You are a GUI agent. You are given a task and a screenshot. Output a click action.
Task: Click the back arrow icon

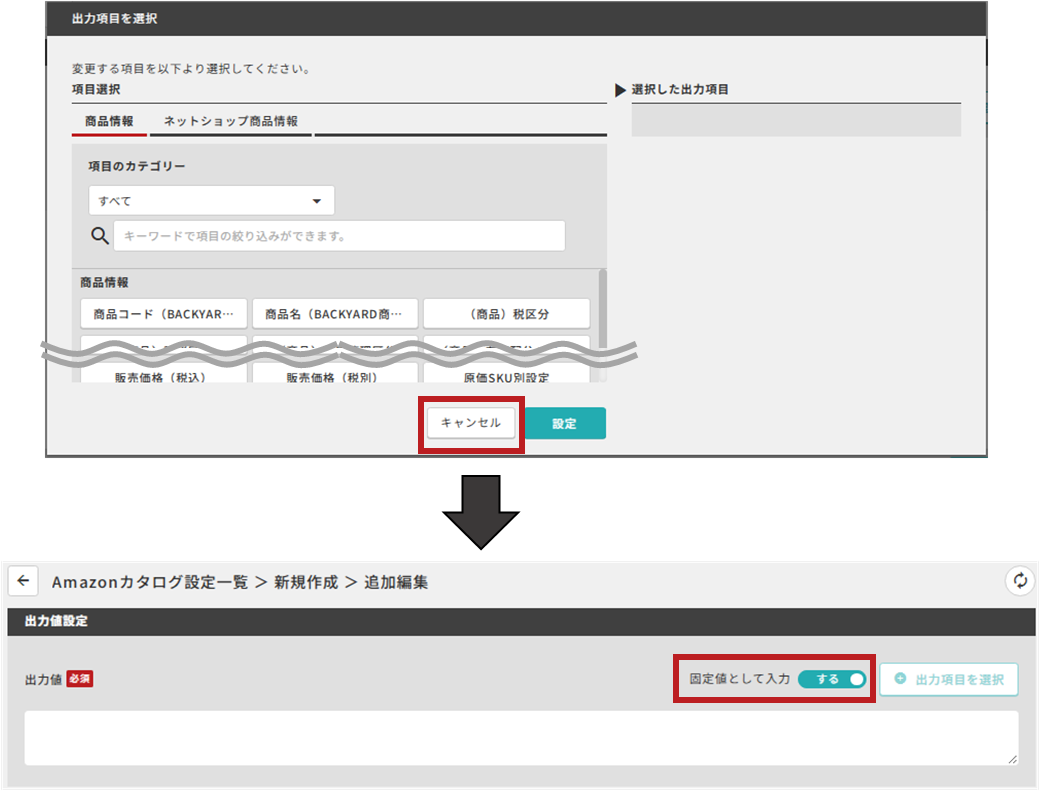(x=23, y=581)
